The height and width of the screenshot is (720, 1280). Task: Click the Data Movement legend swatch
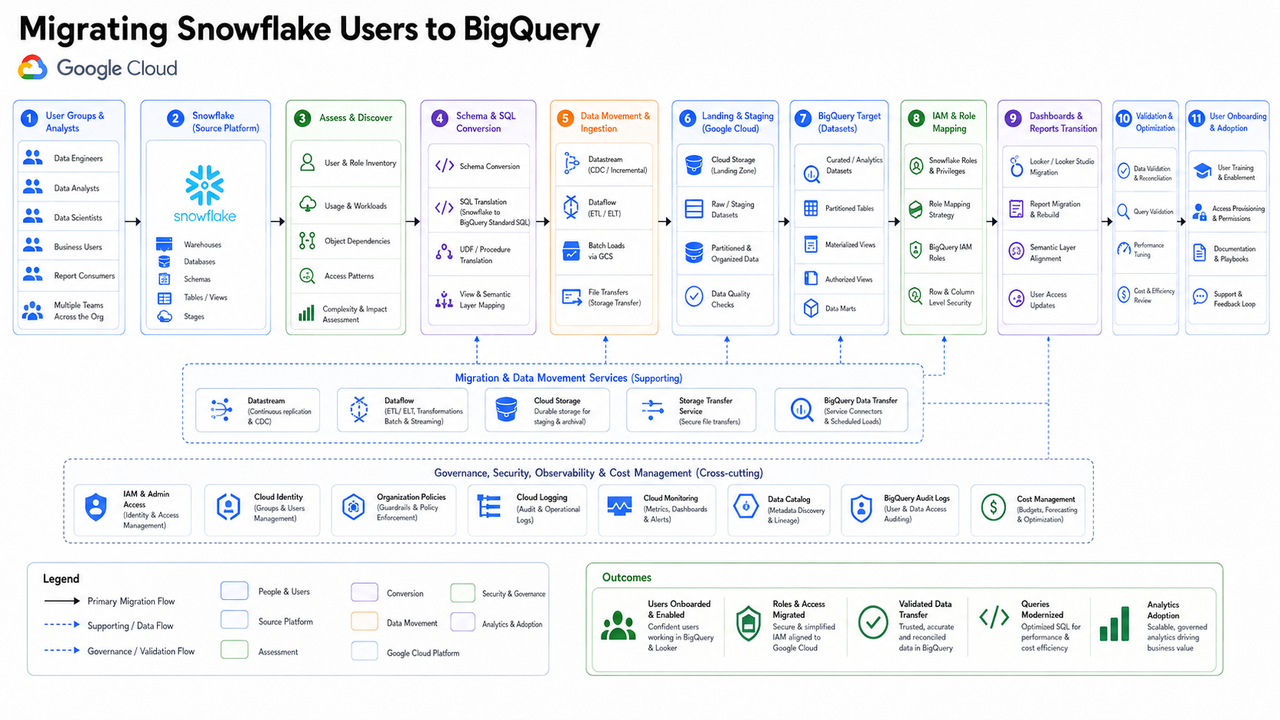364,621
